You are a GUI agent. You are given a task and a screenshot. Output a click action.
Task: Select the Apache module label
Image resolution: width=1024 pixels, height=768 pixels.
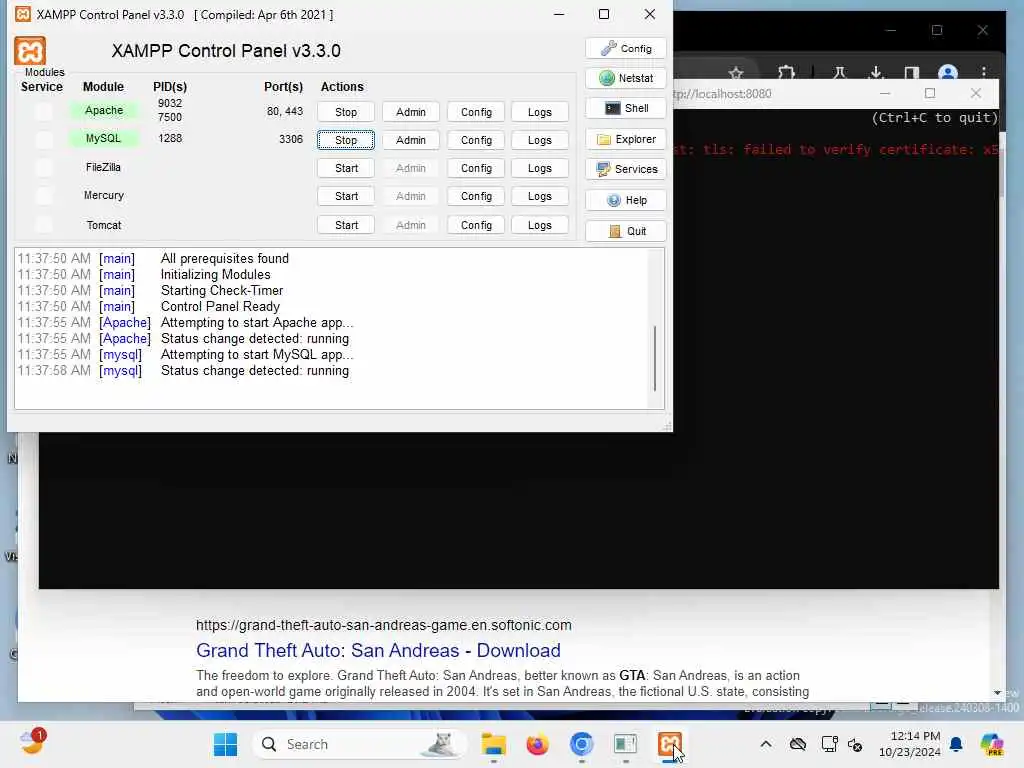104,110
